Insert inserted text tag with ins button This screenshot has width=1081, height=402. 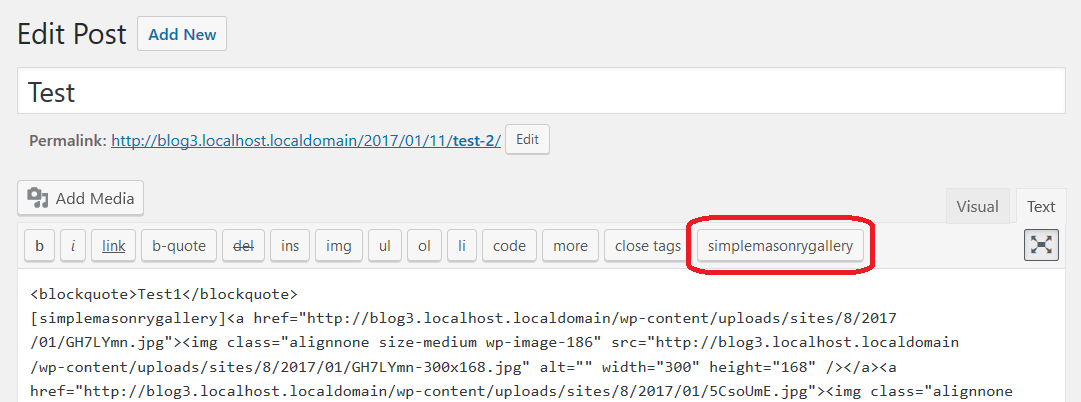click(x=290, y=245)
